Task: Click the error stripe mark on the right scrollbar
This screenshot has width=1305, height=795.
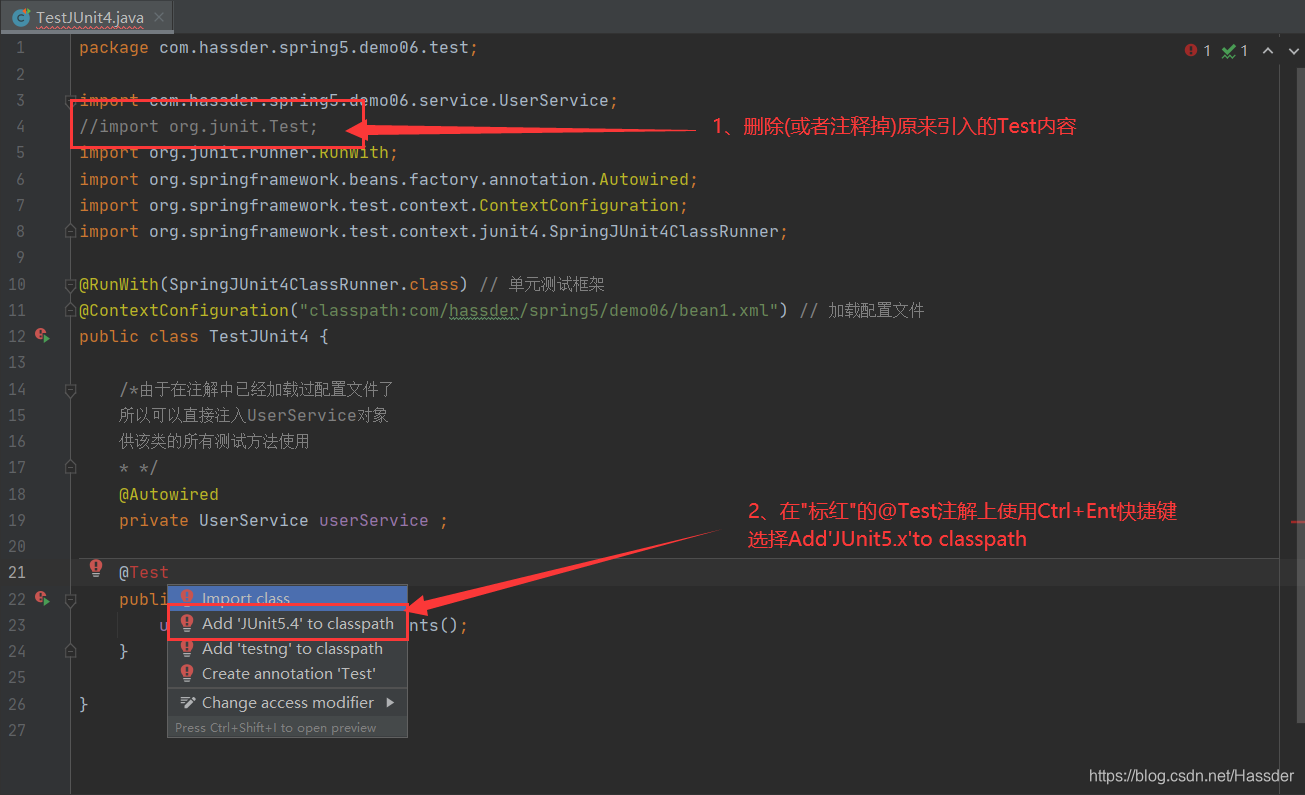Action: point(1297,521)
